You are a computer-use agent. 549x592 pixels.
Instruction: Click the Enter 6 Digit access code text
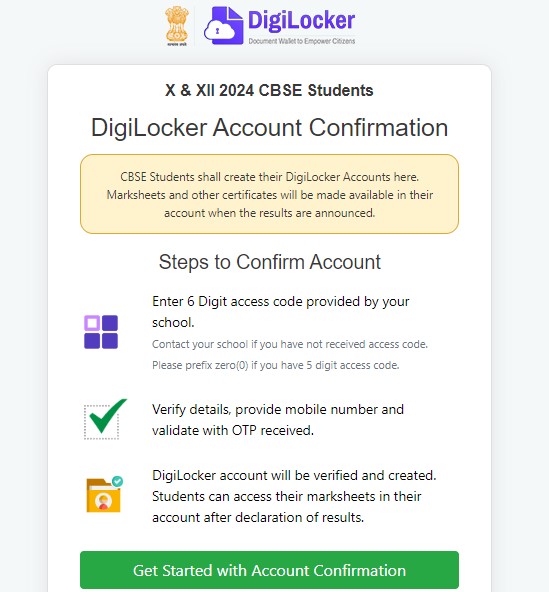pyautogui.click(x=281, y=312)
